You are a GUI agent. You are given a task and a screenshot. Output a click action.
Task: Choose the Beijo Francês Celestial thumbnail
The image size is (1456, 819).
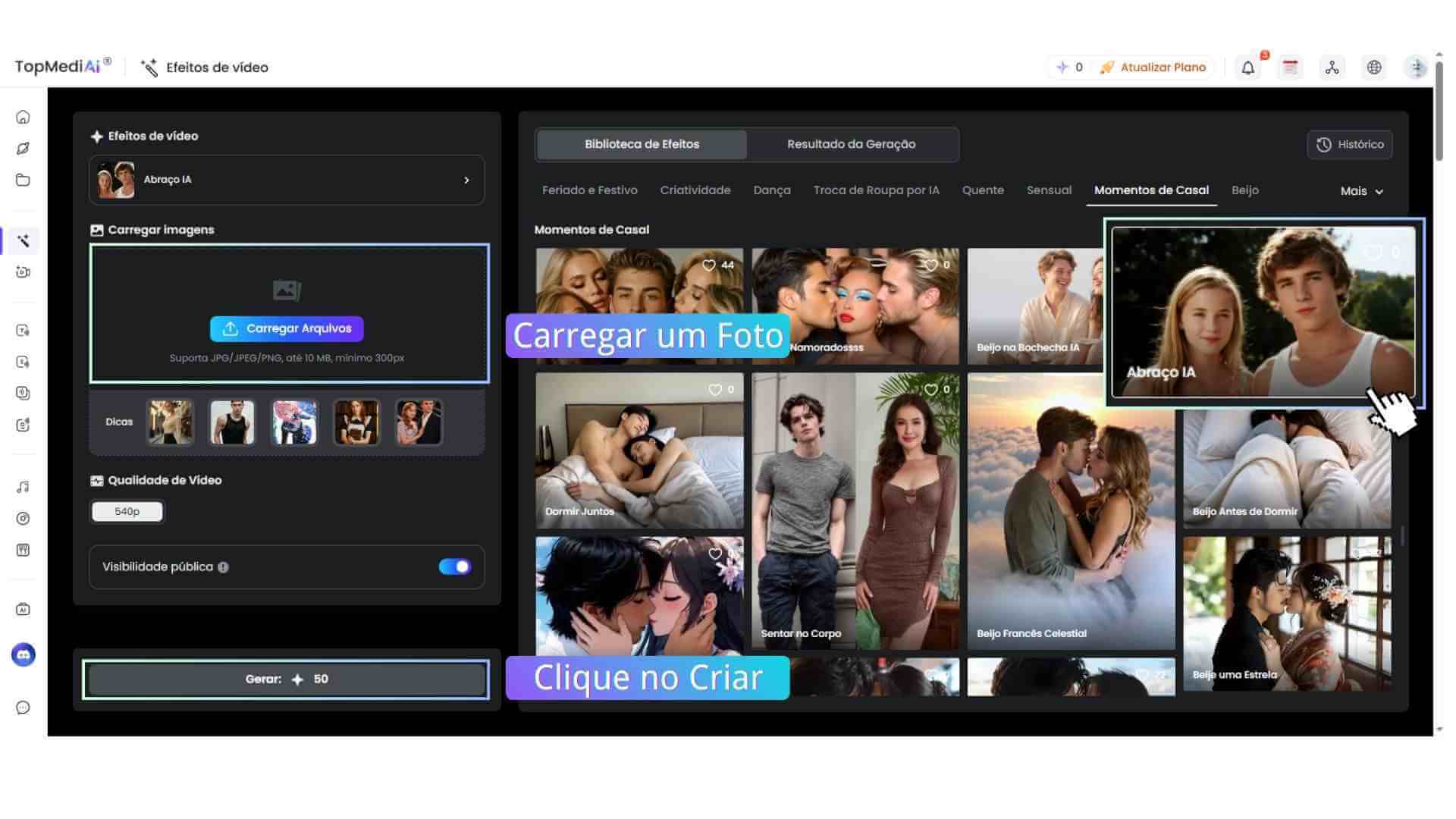[1070, 512]
